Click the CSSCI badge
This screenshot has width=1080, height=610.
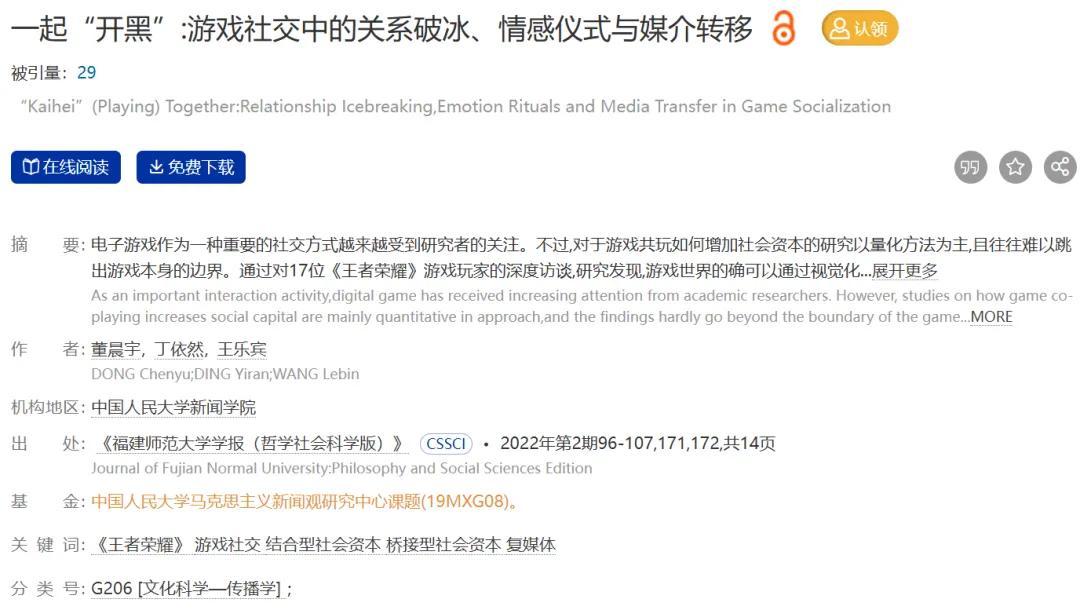click(x=446, y=444)
